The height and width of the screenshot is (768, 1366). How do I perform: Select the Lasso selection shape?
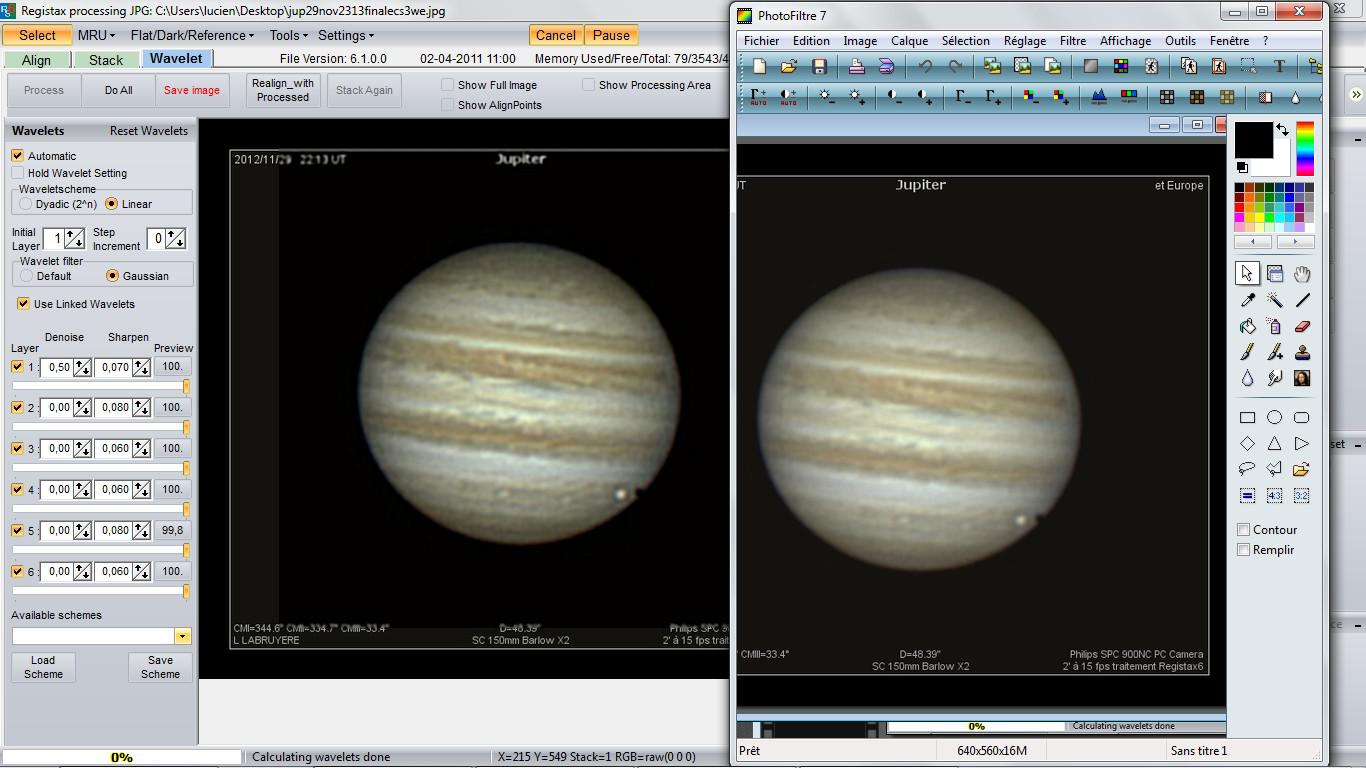[1247, 469]
